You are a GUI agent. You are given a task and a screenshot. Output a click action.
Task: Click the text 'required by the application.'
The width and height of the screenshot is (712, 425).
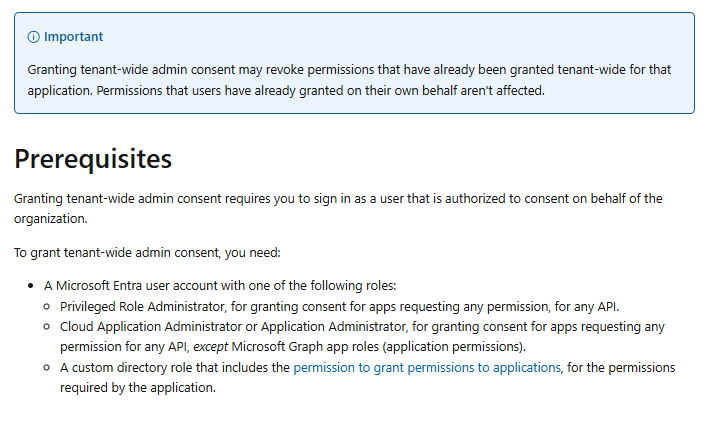[138, 388]
